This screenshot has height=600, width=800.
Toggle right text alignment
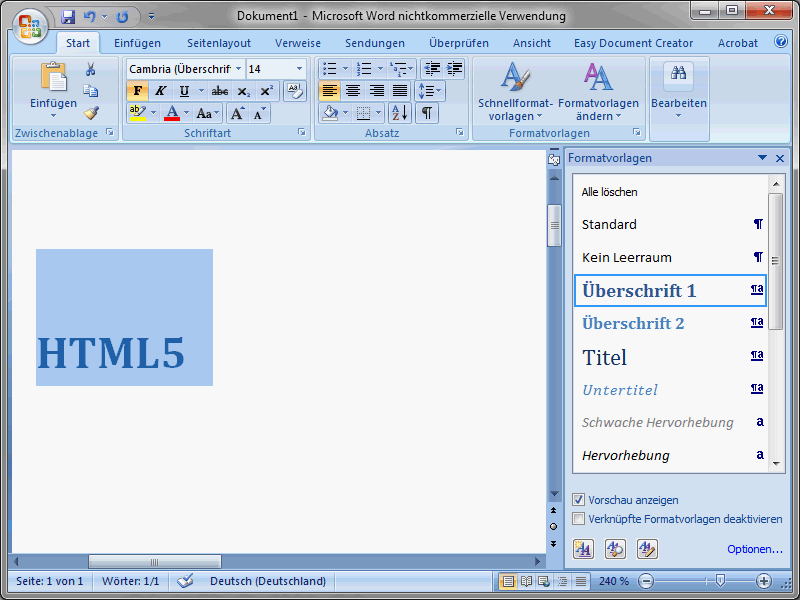coord(377,91)
